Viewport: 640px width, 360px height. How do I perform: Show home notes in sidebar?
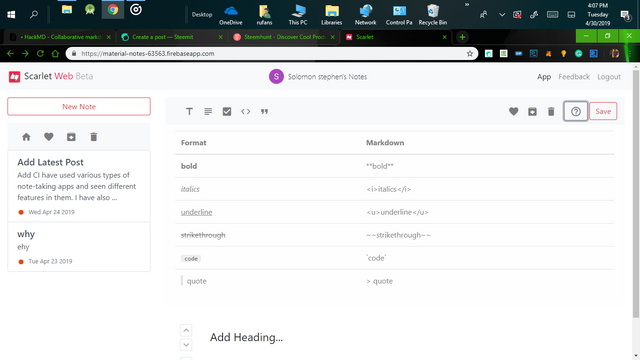pyautogui.click(x=26, y=137)
